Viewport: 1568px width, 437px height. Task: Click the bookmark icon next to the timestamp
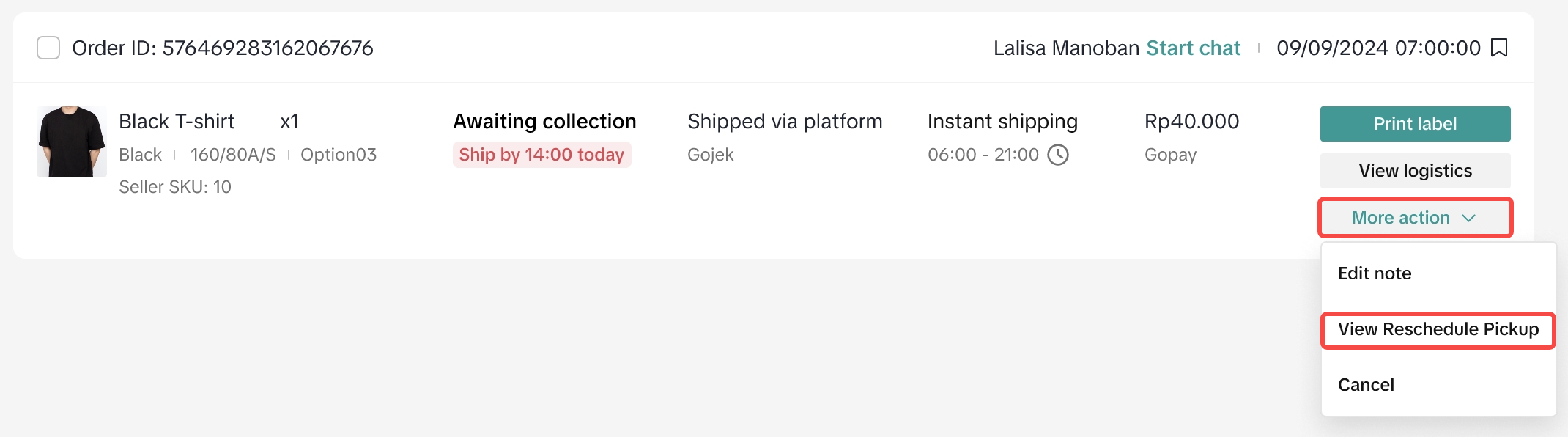click(1499, 47)
